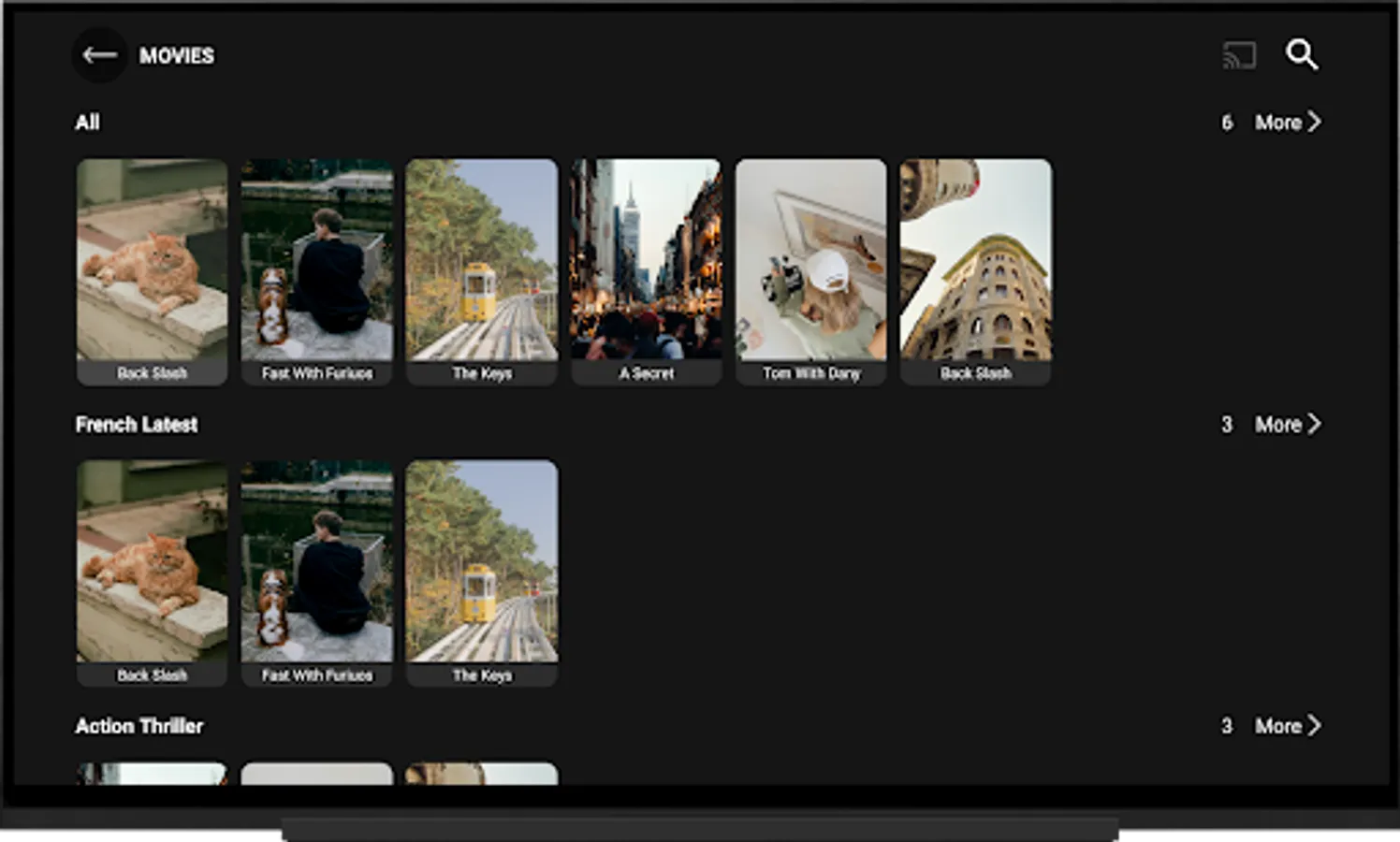Image resolution: width=1400 pixels, height=842 pixels.
Task: Select the All section heading
Action: pos(88,123)
